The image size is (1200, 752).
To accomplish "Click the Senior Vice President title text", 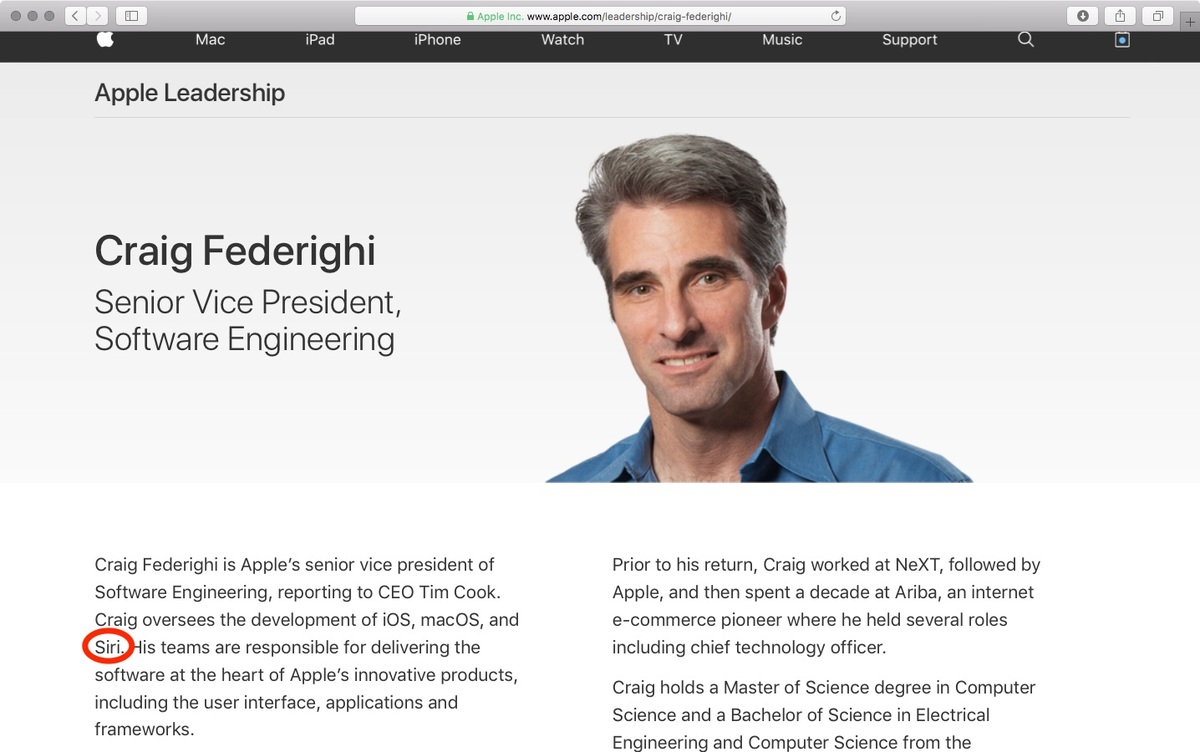I will tap(248, 320).
